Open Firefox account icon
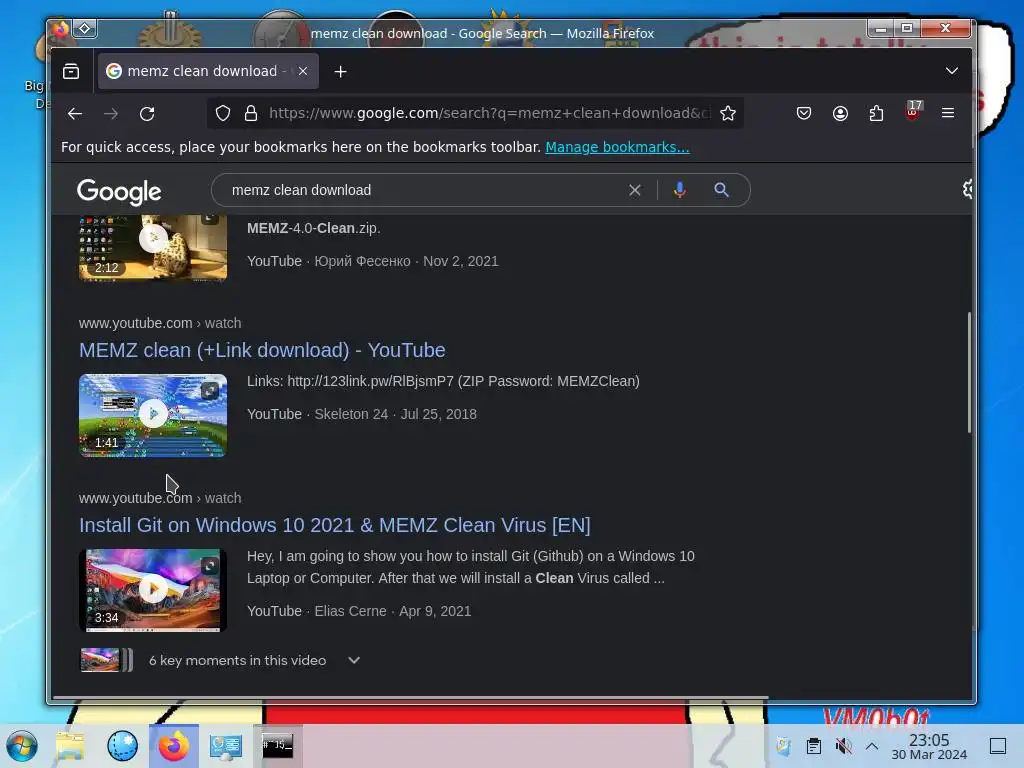This screenshot has width=1024, height=768. [x=840, y=114]
